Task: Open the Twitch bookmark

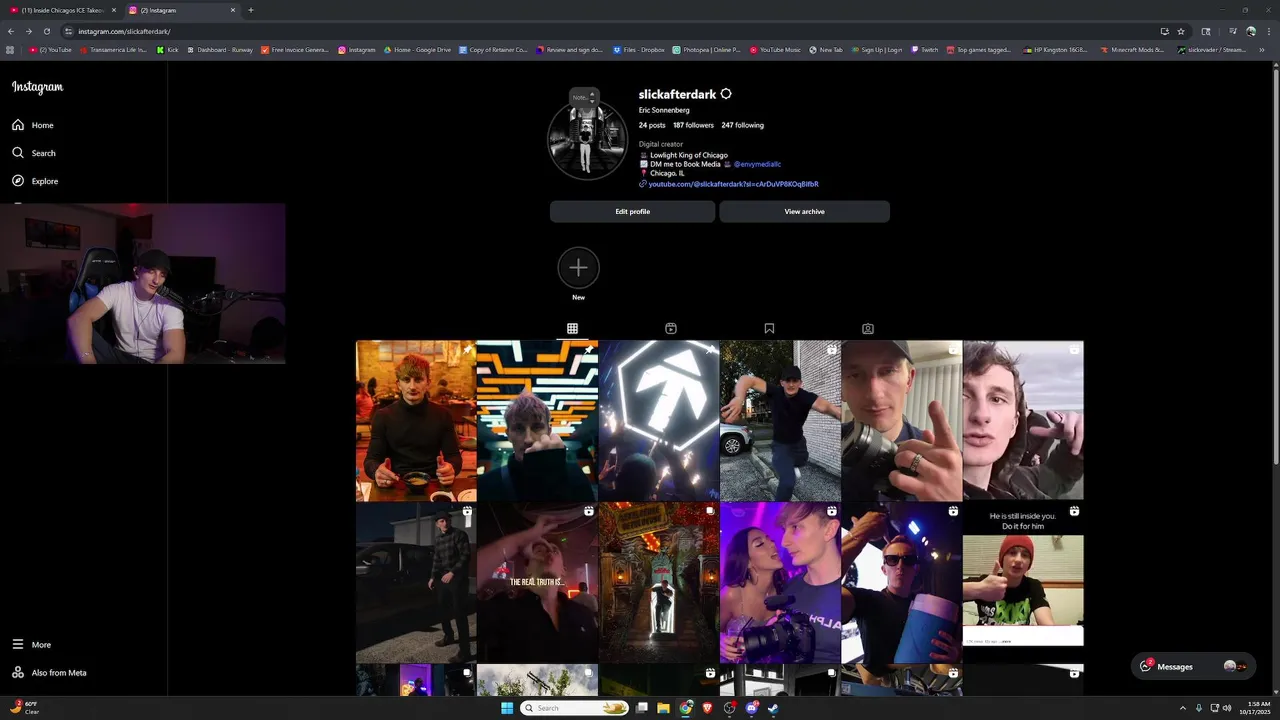Action: point(924,49)
